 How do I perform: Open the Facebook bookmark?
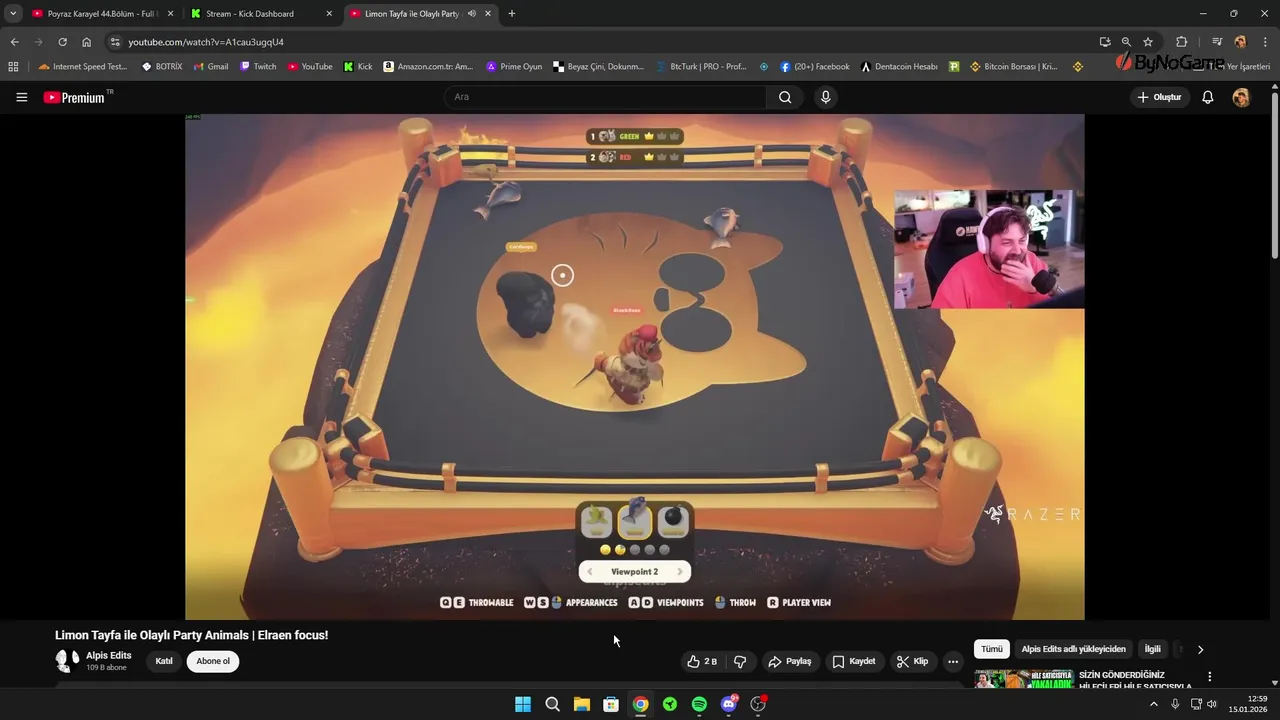point(814,67)
